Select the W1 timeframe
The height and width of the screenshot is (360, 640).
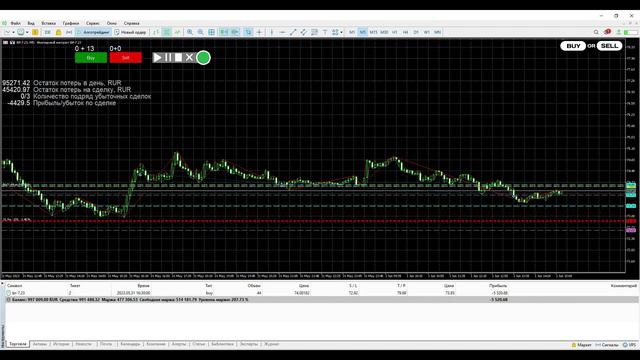coord(427,32)
